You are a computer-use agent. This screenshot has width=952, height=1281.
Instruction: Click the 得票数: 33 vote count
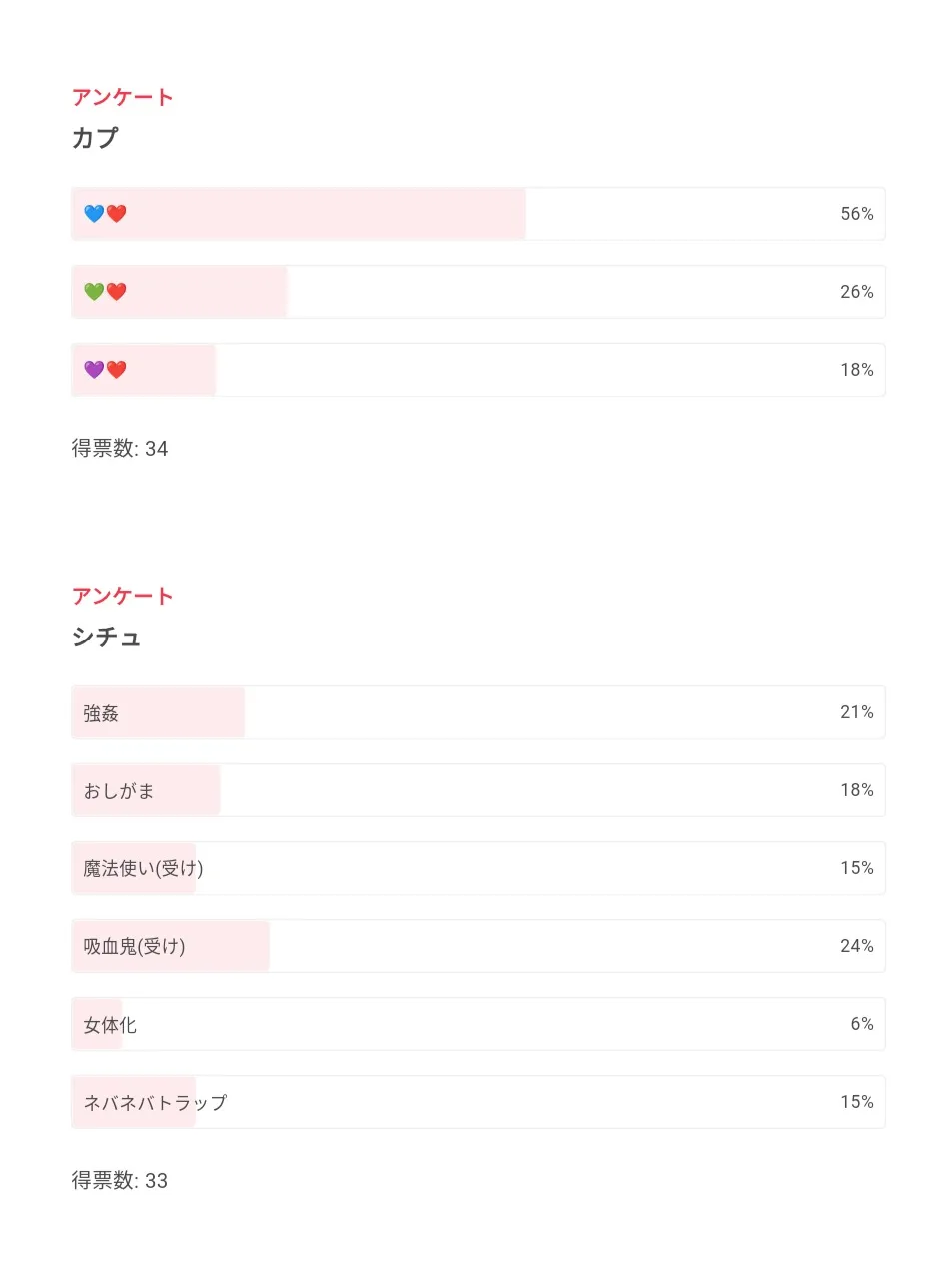(x=120, y=1181)
